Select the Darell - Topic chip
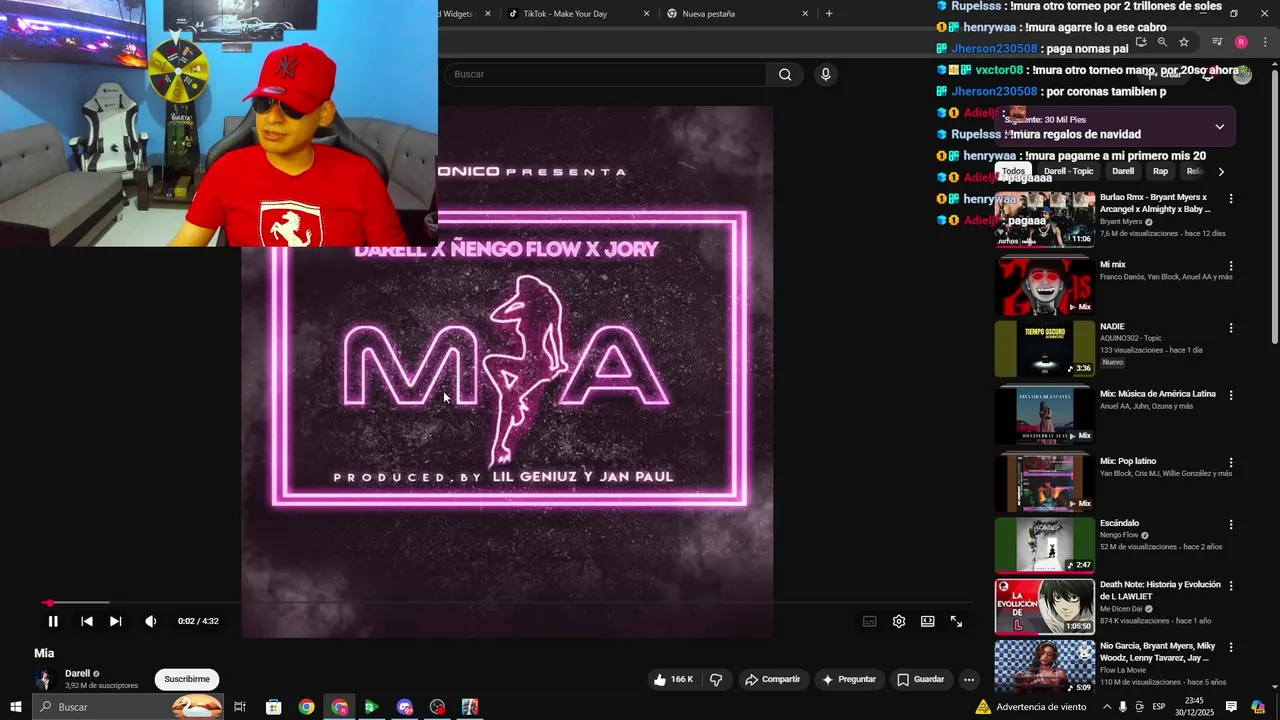Image resolution: width=1280 pixels, height=720 pixels. [1068, 171]
